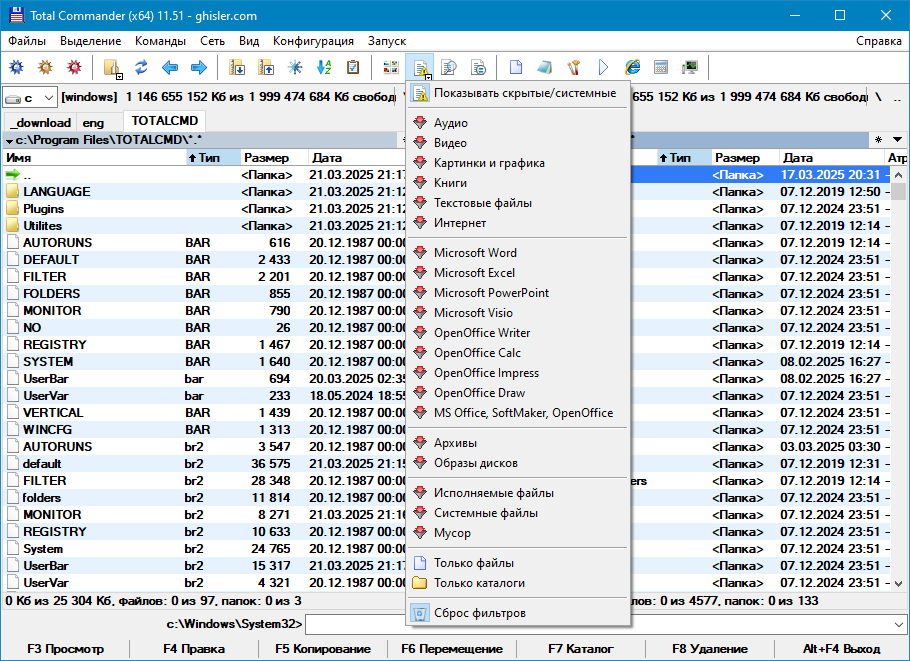The height and width of the screenshot is (661, 910).
Task: Select 'Microsoft Excel' filter from menu
Action: (x=474, y=273)
